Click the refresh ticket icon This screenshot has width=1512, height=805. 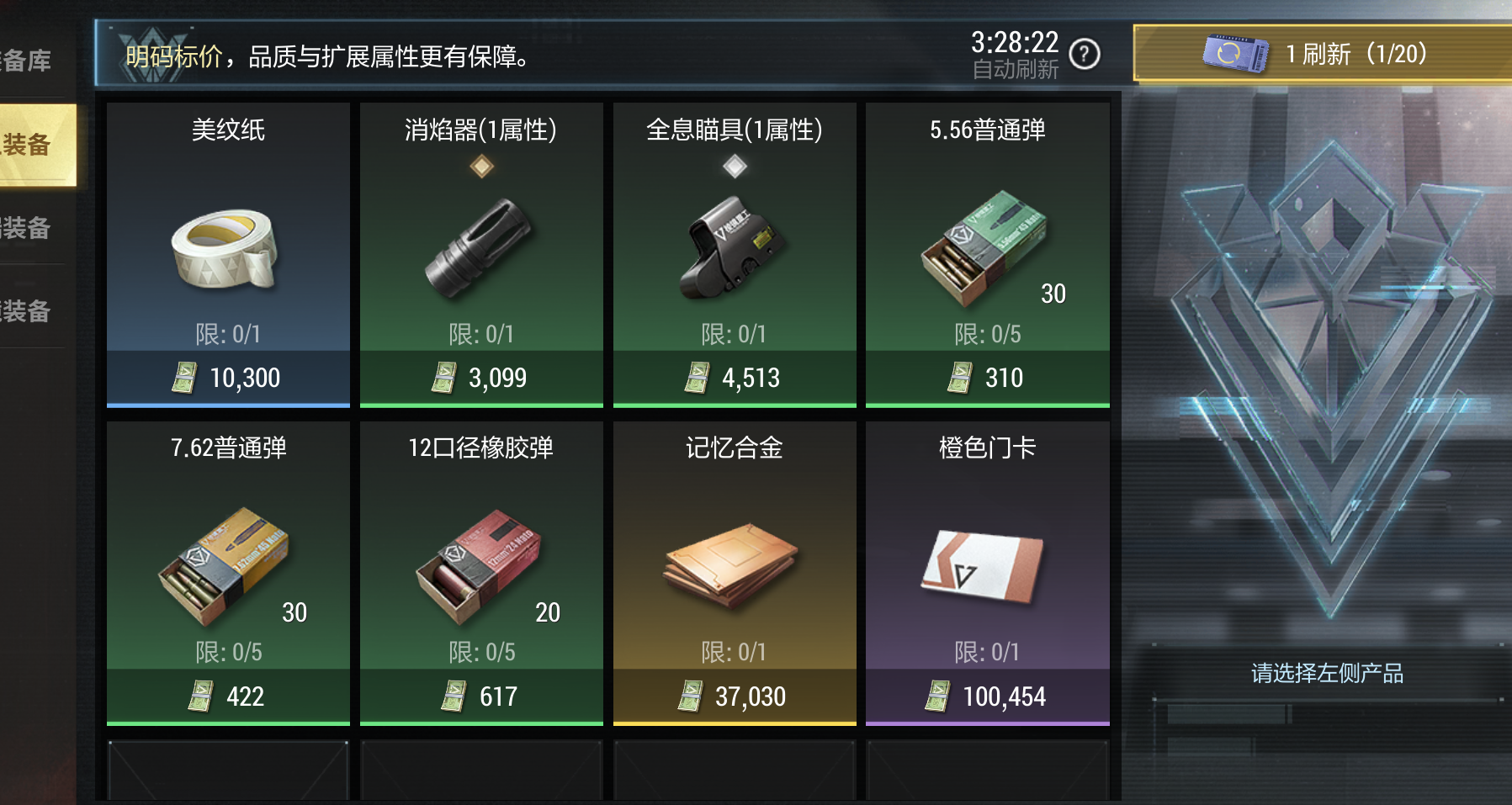(x=1235, y=54)
